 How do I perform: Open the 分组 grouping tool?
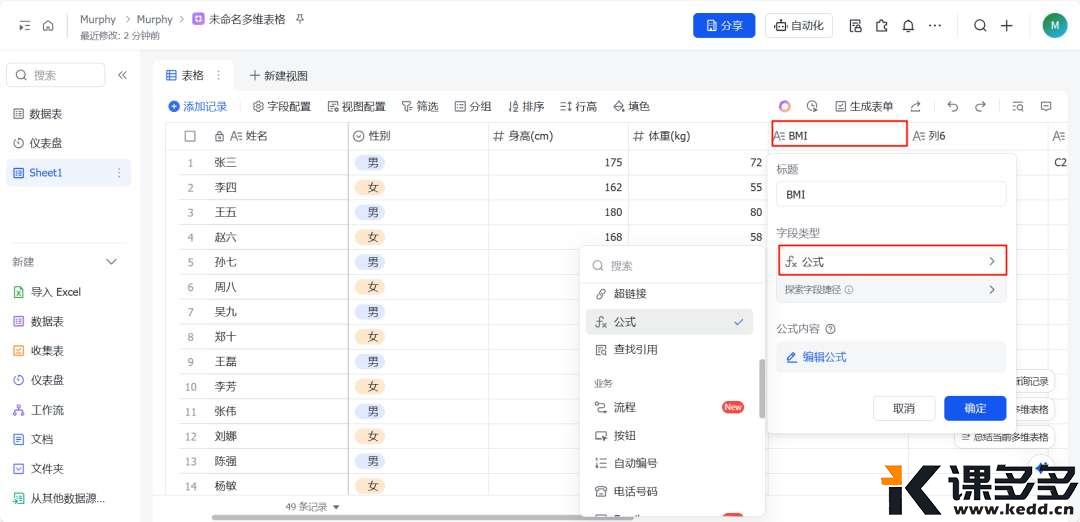pyautogui.click(x=472, y=106)
